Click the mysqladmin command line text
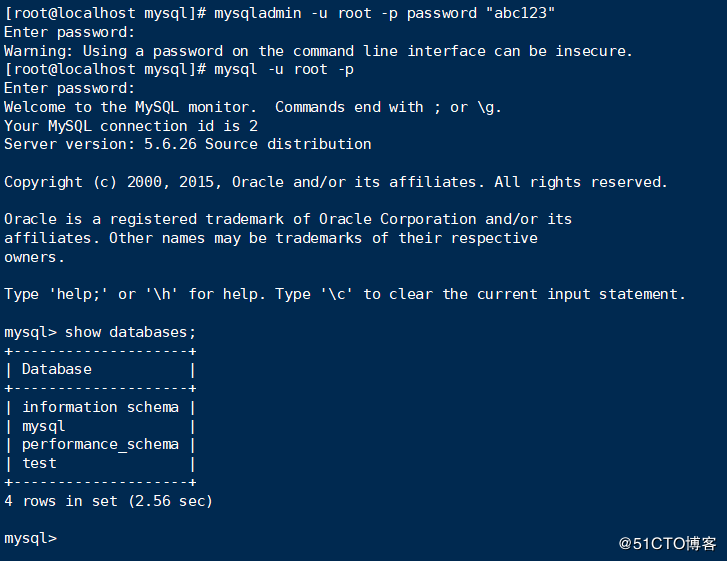The height and width of the screenshot is (561, 727). tap(384, 13)
